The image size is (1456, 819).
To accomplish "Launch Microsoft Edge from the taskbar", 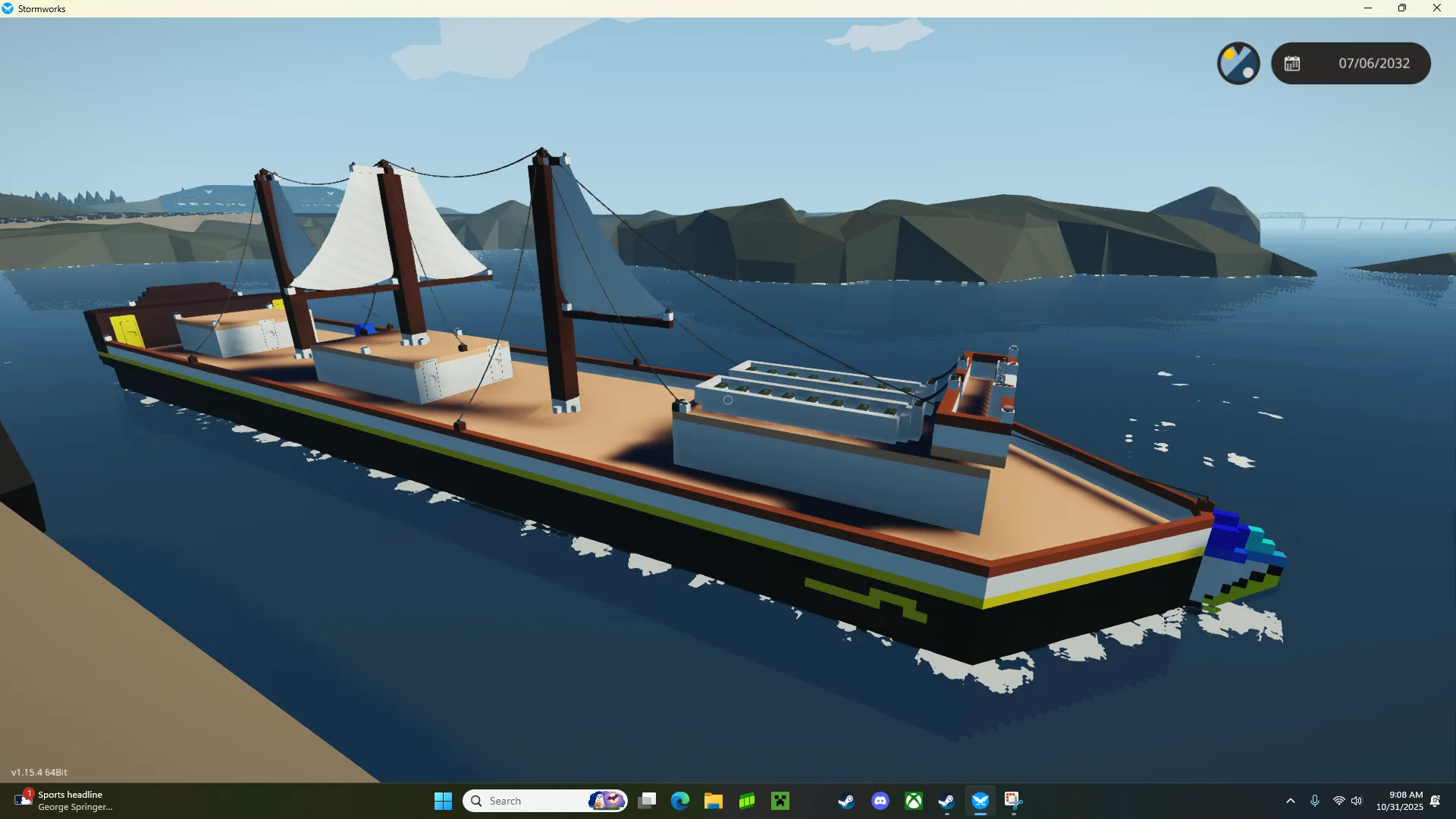I will tap(680, 801).
